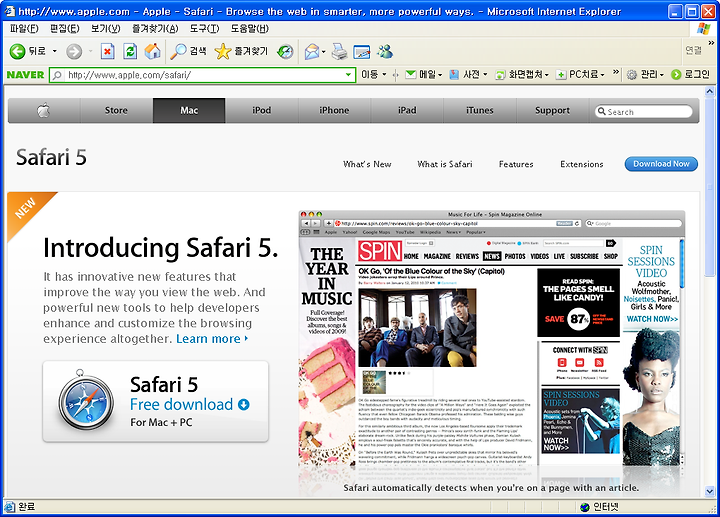
Task: Expand the Naver address box dropdown
Action: tap(349, 74)
